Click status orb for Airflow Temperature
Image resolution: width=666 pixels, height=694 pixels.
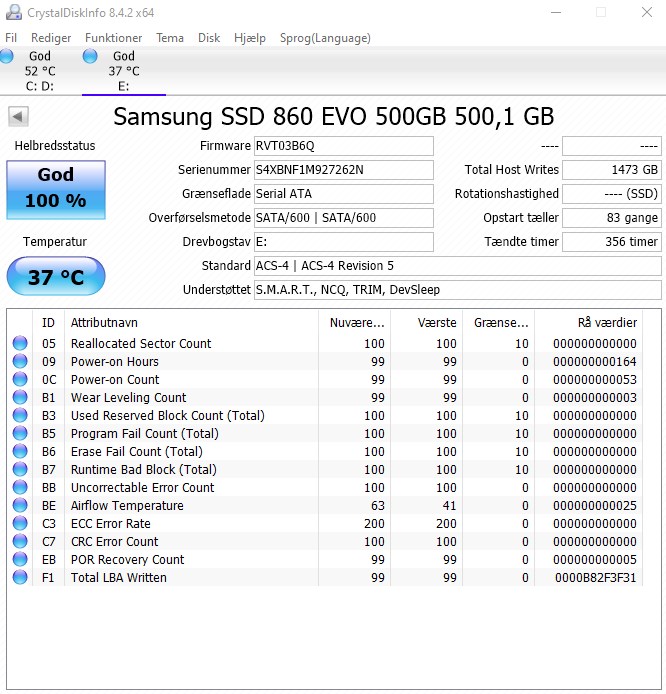(20, 505)
